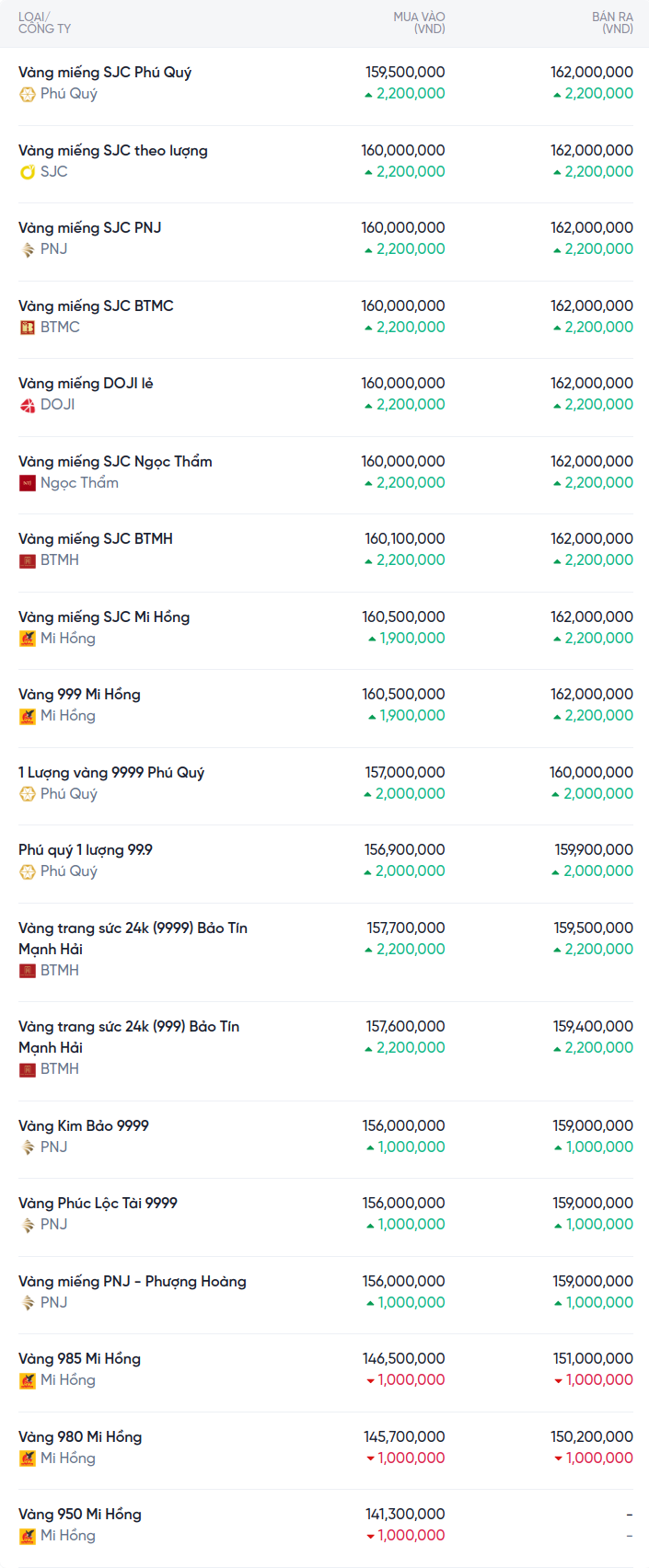The width and height of the screenshot is (649, 1568).
Task: Open Vàng miếng SJC theo lượng row title
Action: (113, 150)
